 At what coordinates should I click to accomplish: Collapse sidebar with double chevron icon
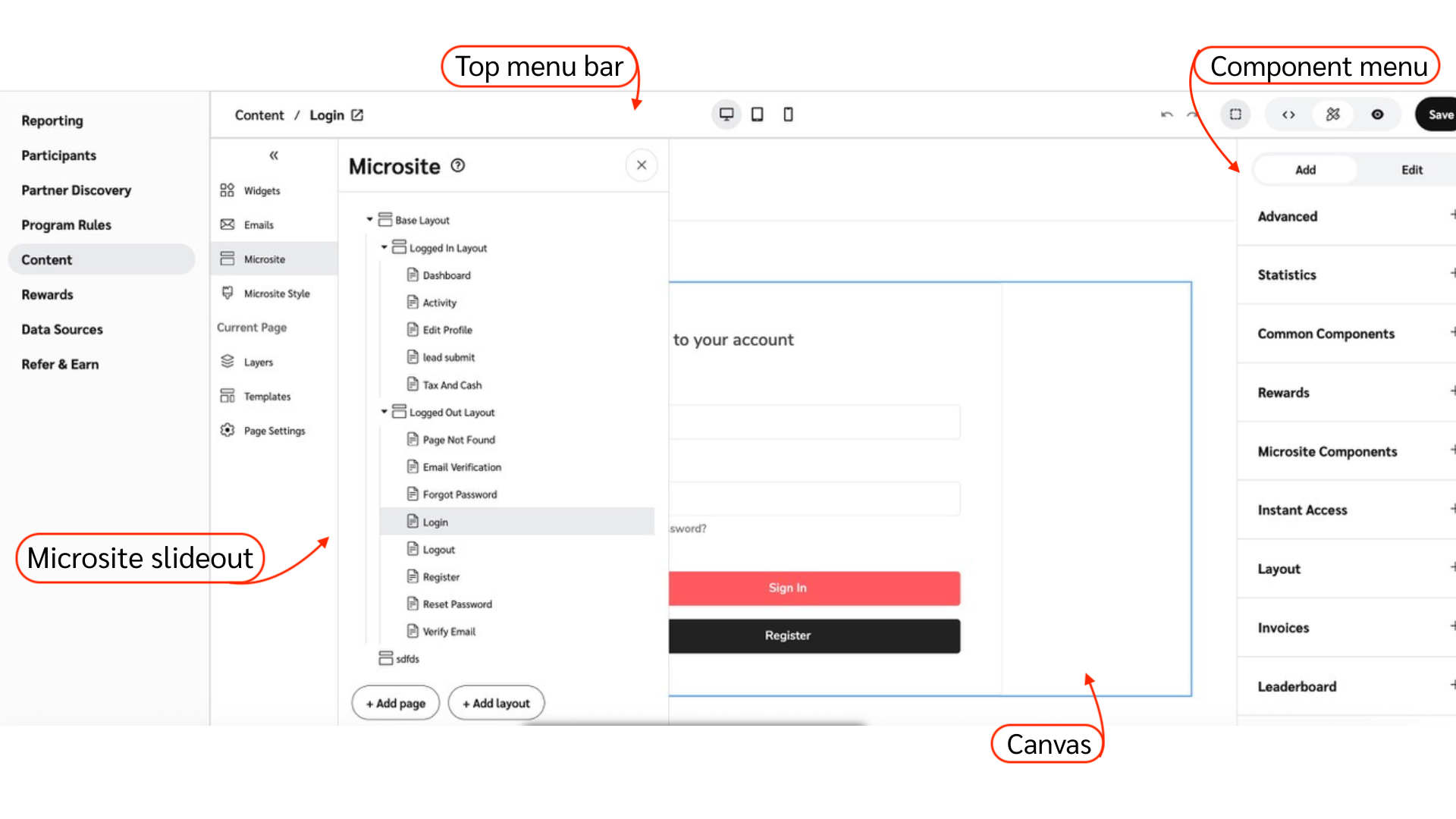[274, 155]
